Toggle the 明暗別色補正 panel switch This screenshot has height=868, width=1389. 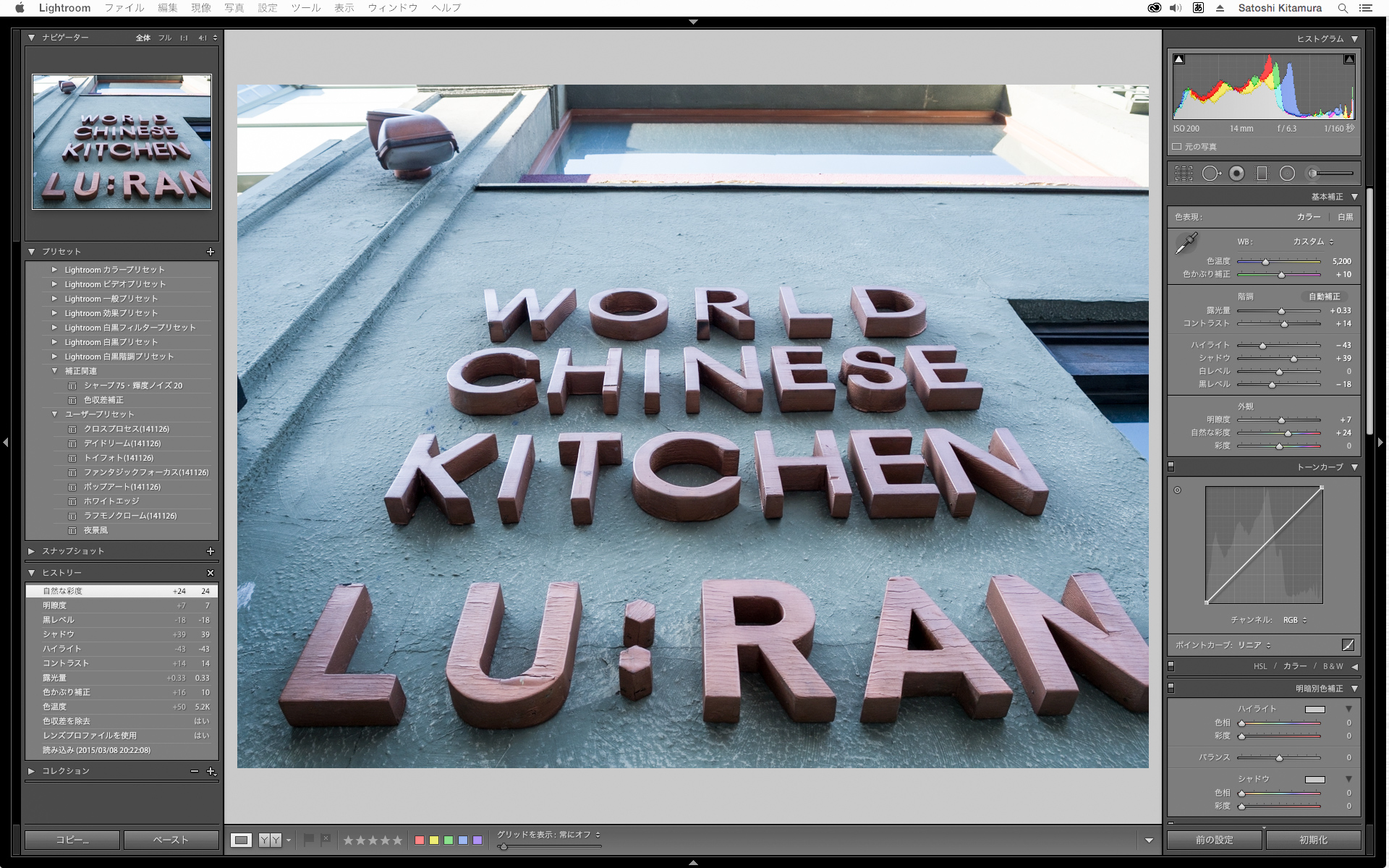[x=1171, y=688]
